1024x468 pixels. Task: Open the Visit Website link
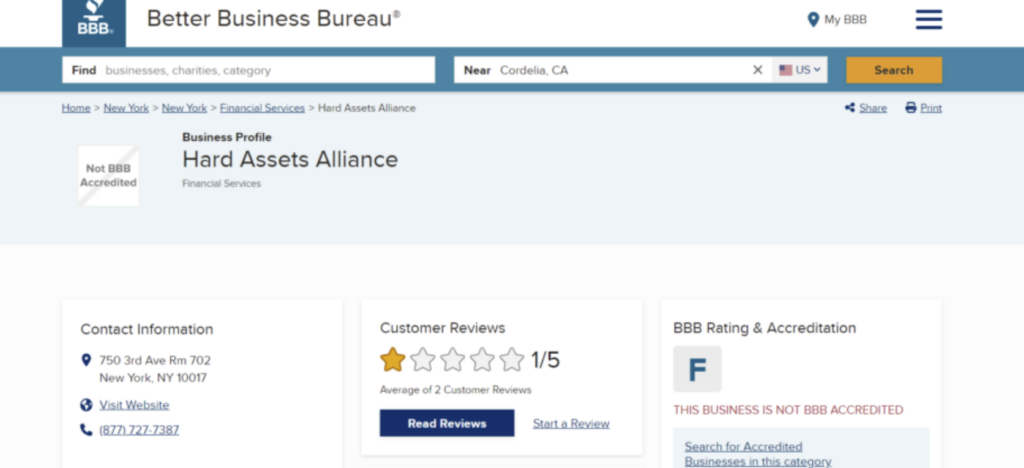pyautogui.click(x=134, y=405)
